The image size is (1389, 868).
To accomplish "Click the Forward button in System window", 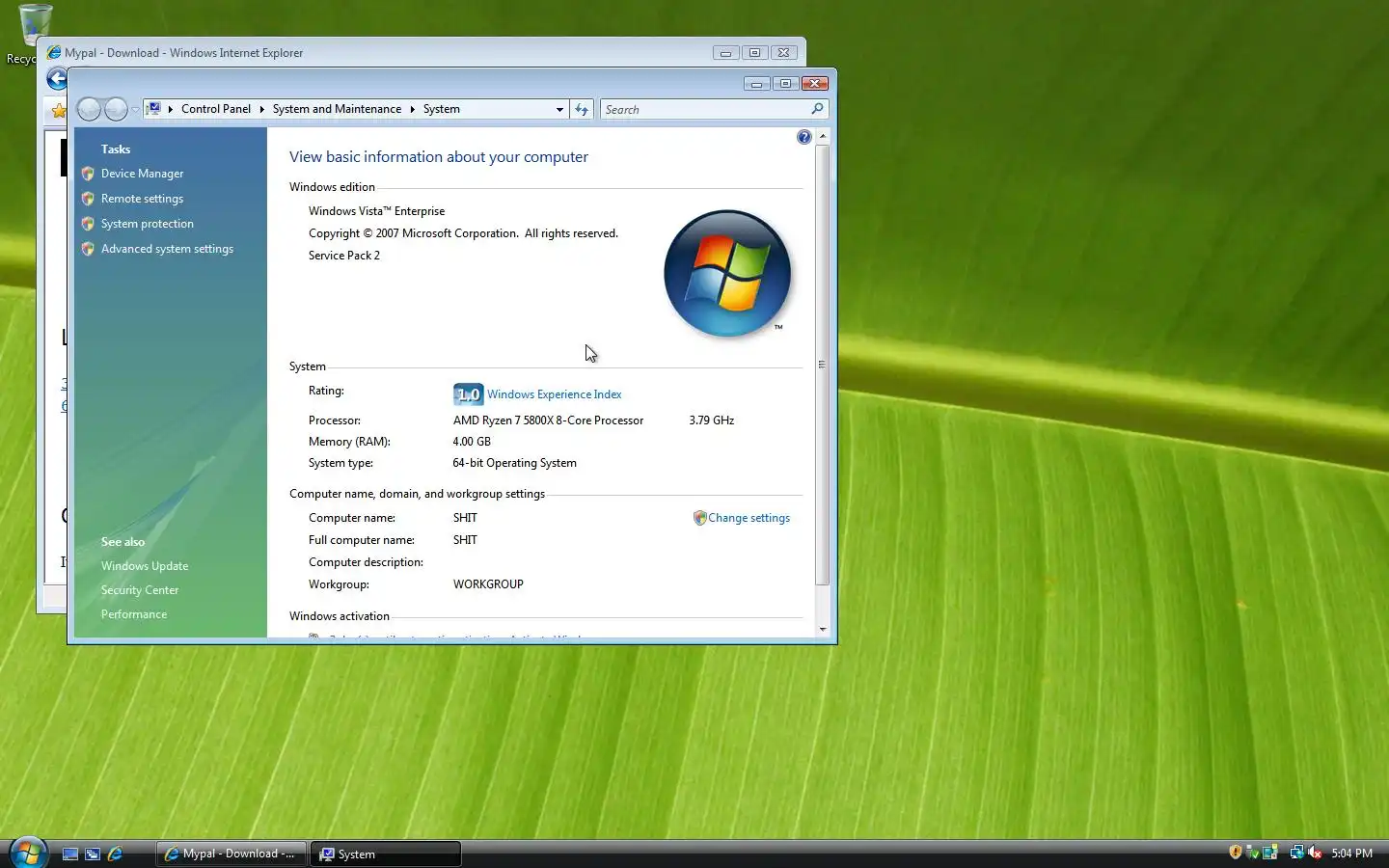I will pyautogui.click(x=116, y=109).
